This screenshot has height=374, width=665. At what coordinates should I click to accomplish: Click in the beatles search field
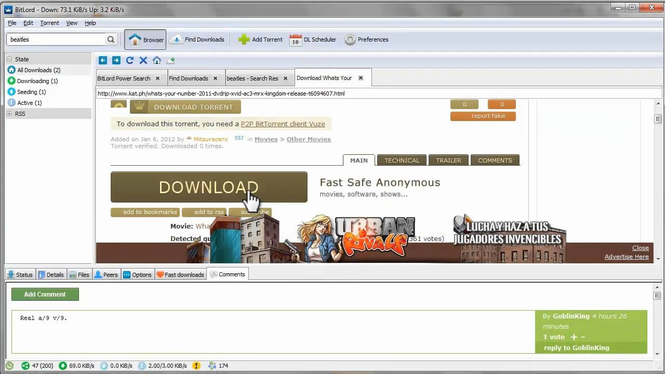pos(56,39)
